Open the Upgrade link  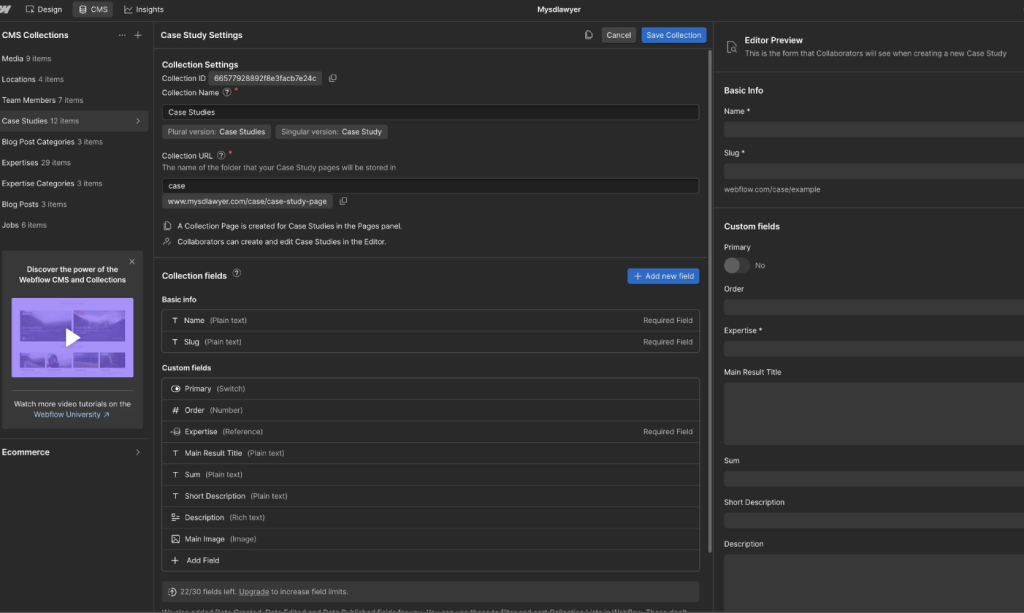(x=253, y=592)
